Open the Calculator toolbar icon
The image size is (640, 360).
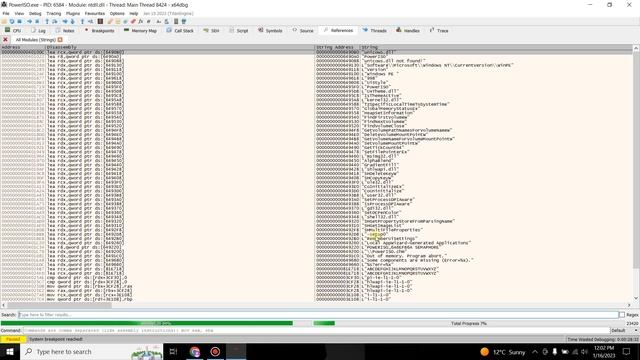click(x=176, y=21)
